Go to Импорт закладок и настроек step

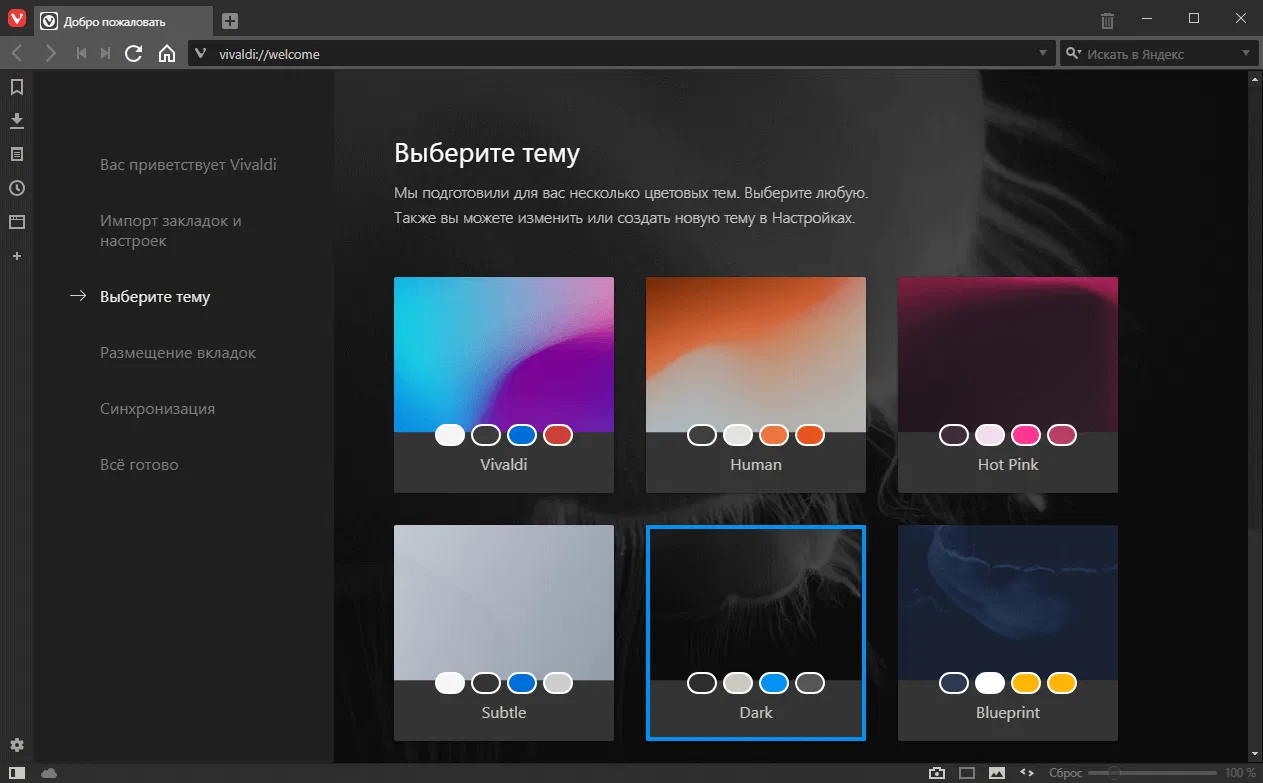(x=171, y=231)
